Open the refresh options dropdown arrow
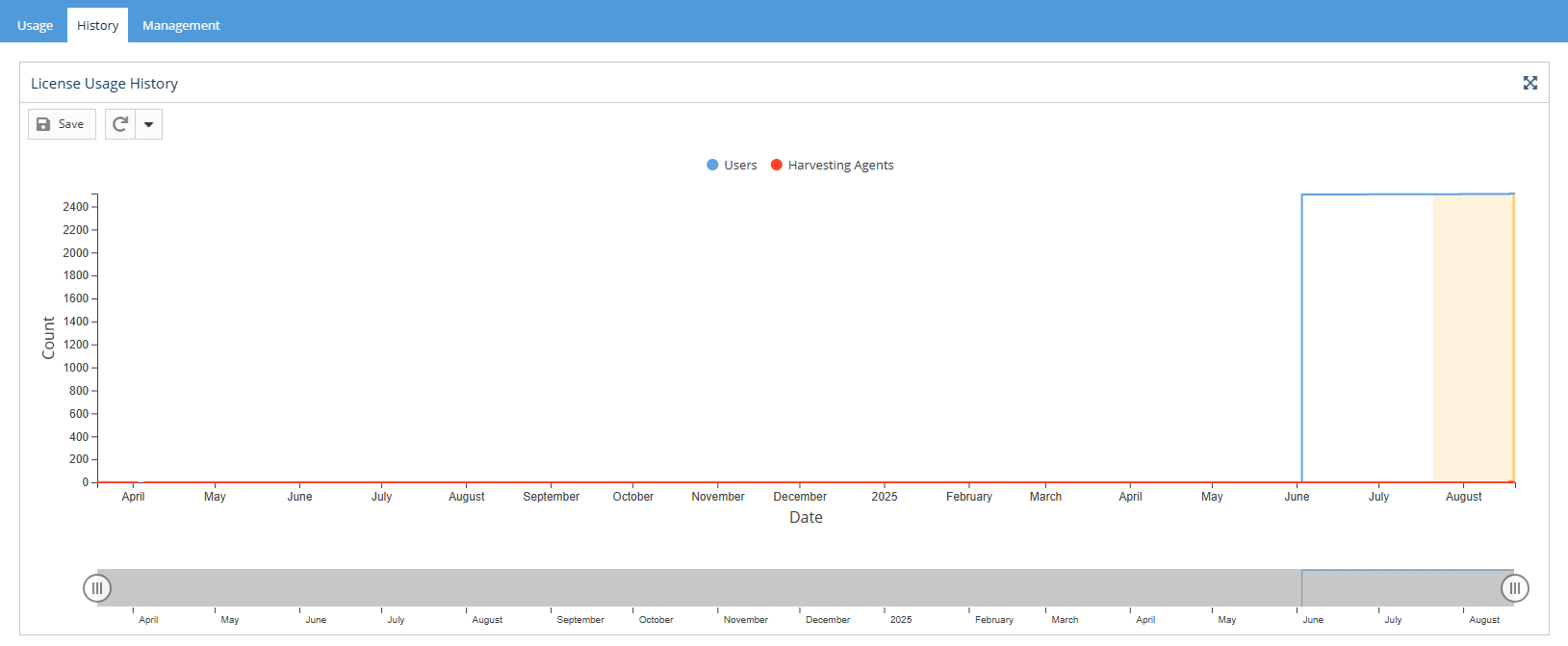Screen dimensions: 1568x646 point(149,124)
